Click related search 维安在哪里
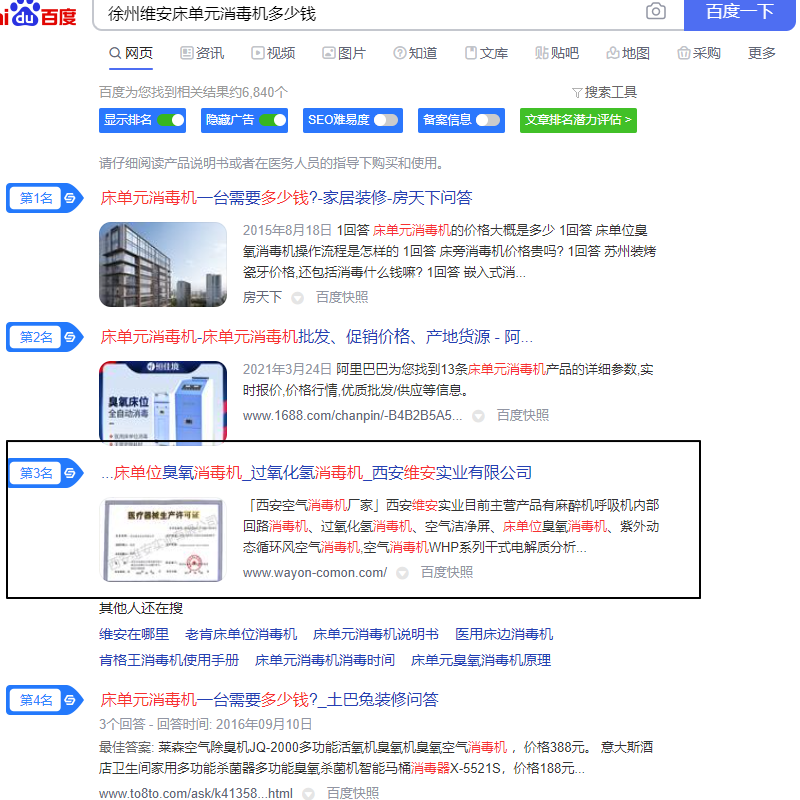The image size is (800, 800). [x=134, y=635]
